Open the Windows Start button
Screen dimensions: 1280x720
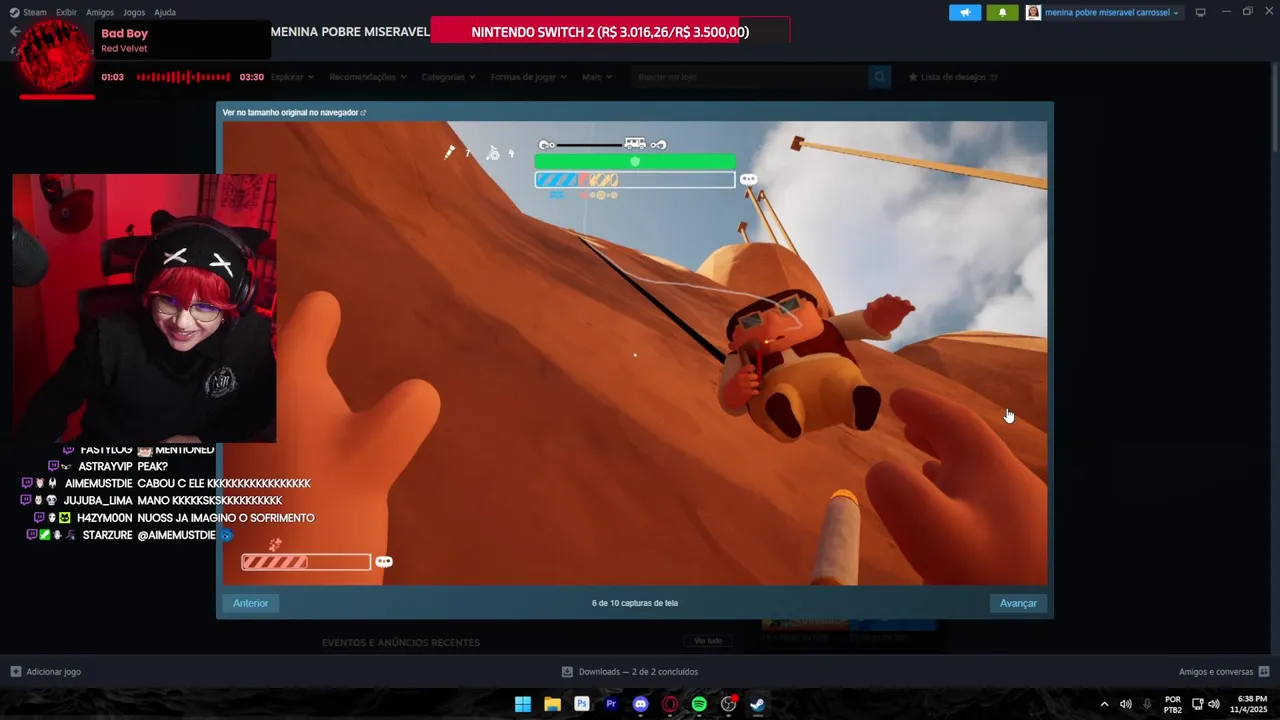point(523,704)
